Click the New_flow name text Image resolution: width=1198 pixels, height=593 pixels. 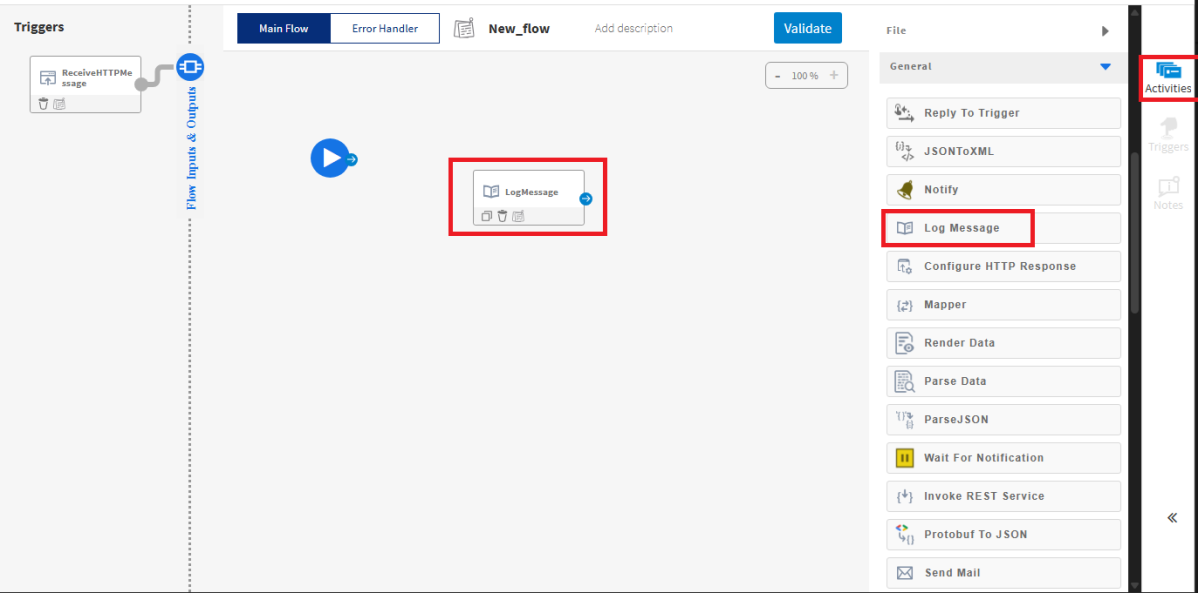519,28
